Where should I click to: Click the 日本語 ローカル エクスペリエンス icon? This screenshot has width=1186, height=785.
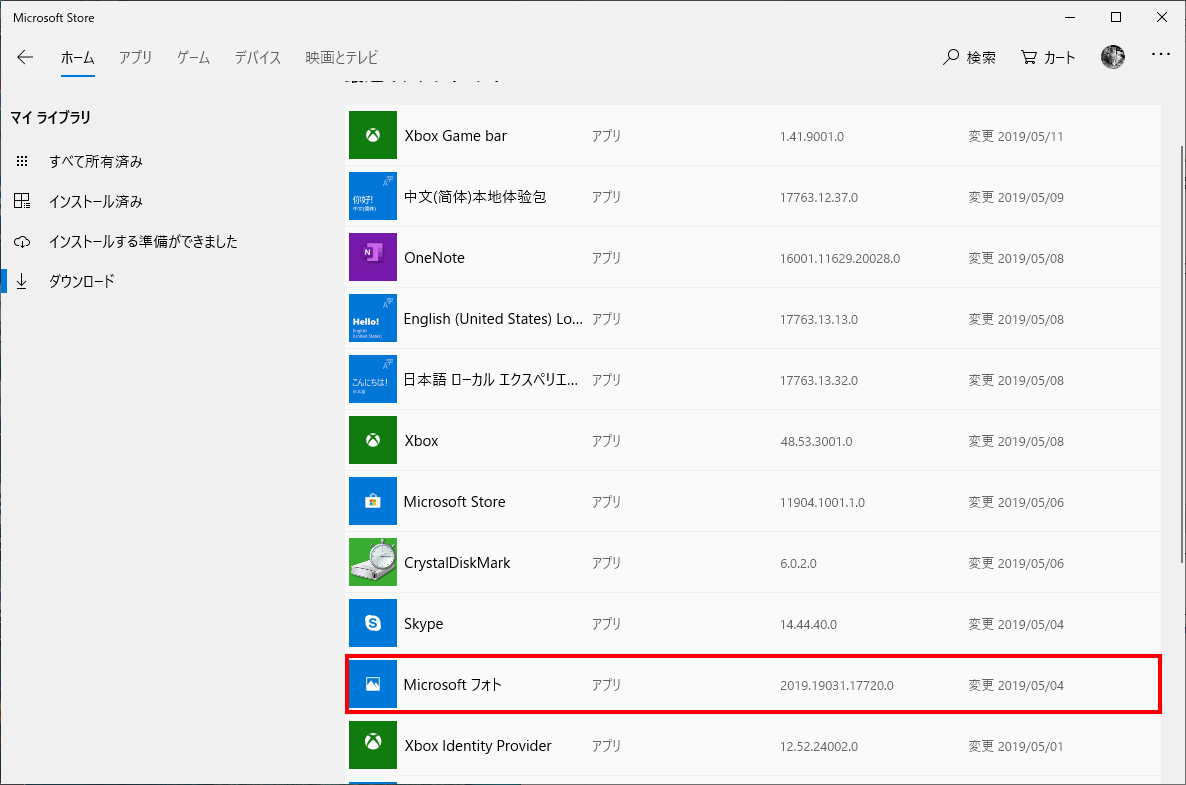pyautogui.click(x=373, y=379)
